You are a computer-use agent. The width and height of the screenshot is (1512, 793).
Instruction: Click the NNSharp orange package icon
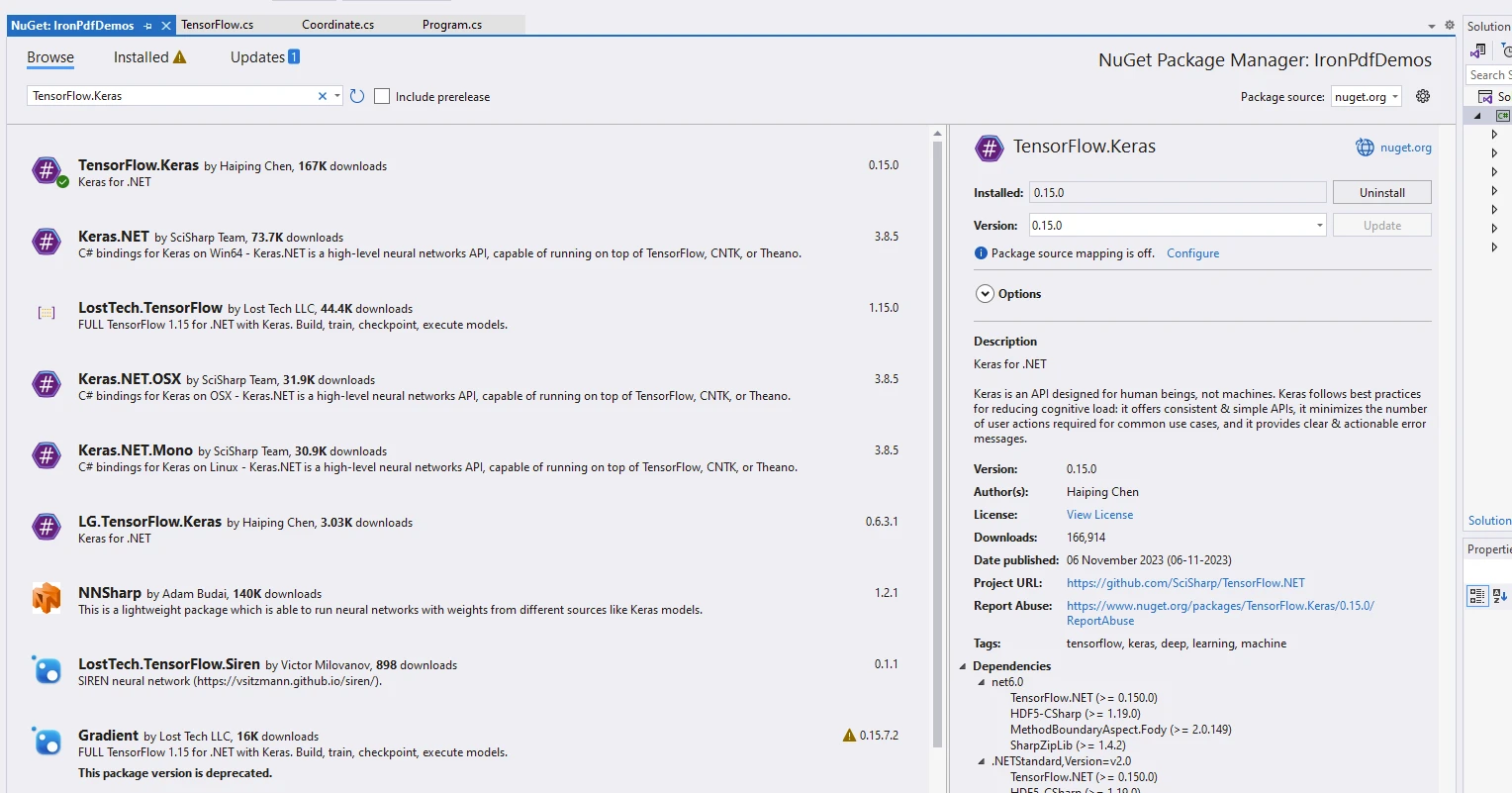(x=47, y=598)
